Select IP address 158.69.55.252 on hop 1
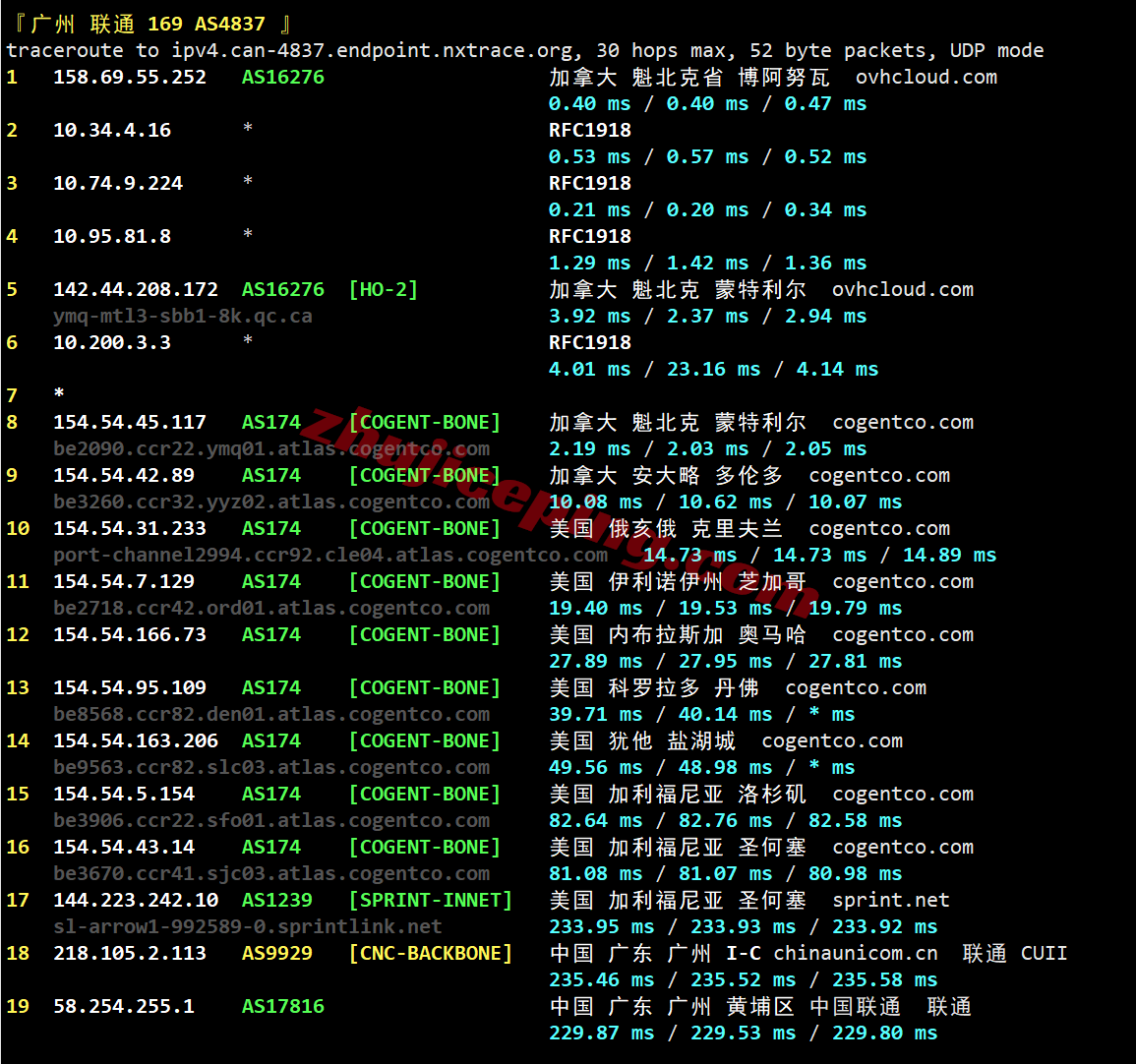Screen dimensions: 1136x1064 [131, 77]
